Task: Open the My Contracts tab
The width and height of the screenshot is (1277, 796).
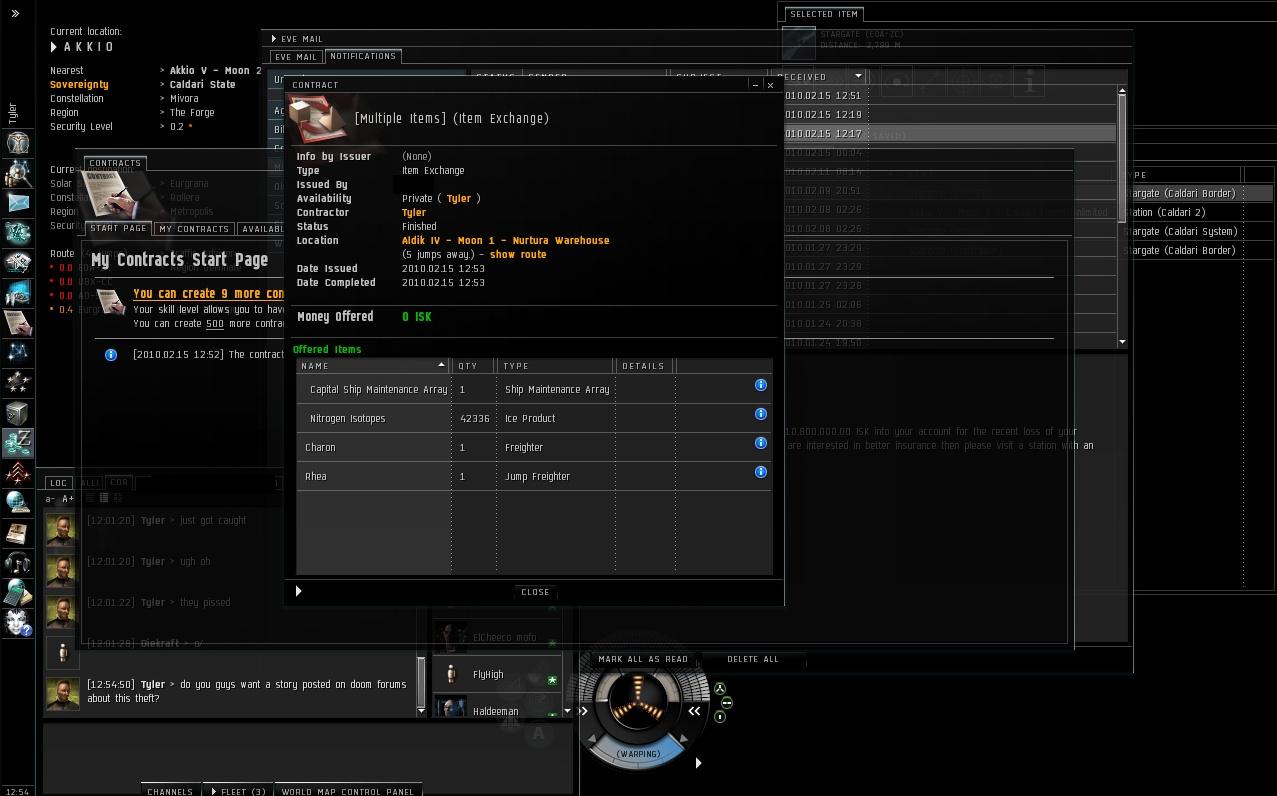Action: click(x=195, y=229)
